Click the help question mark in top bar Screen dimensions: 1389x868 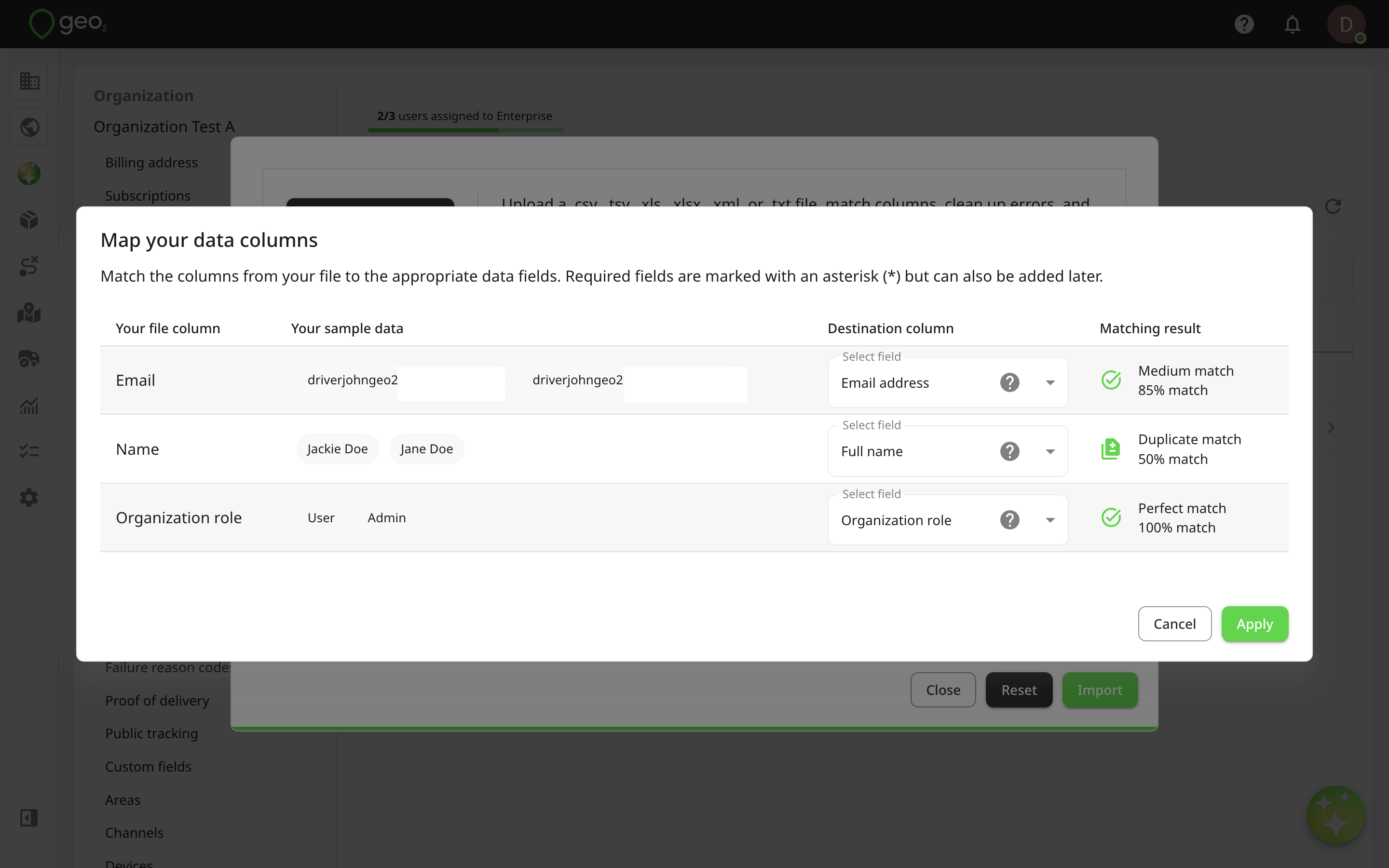pyautogui.click(x=1244, y=24)
